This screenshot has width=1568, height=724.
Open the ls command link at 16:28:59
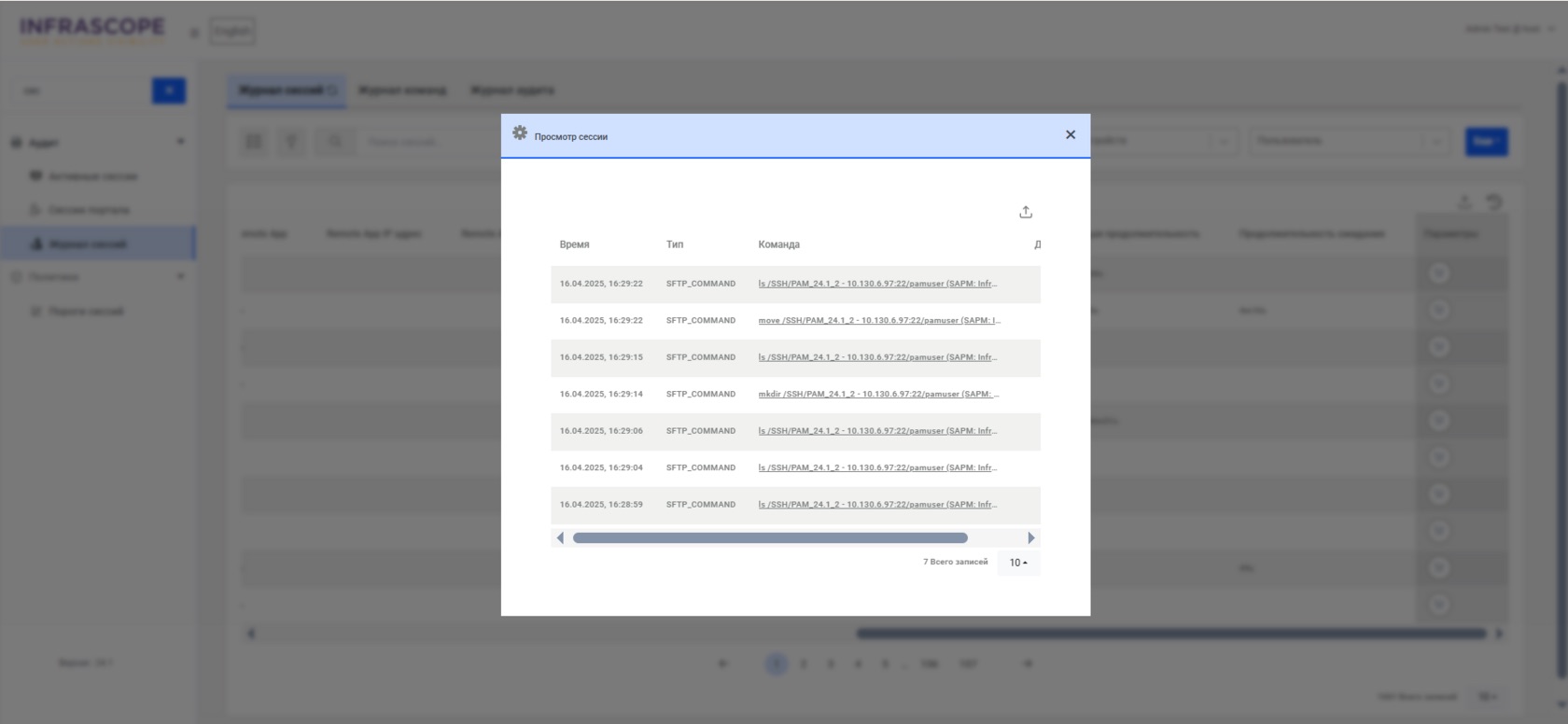[x=877, y=505]
